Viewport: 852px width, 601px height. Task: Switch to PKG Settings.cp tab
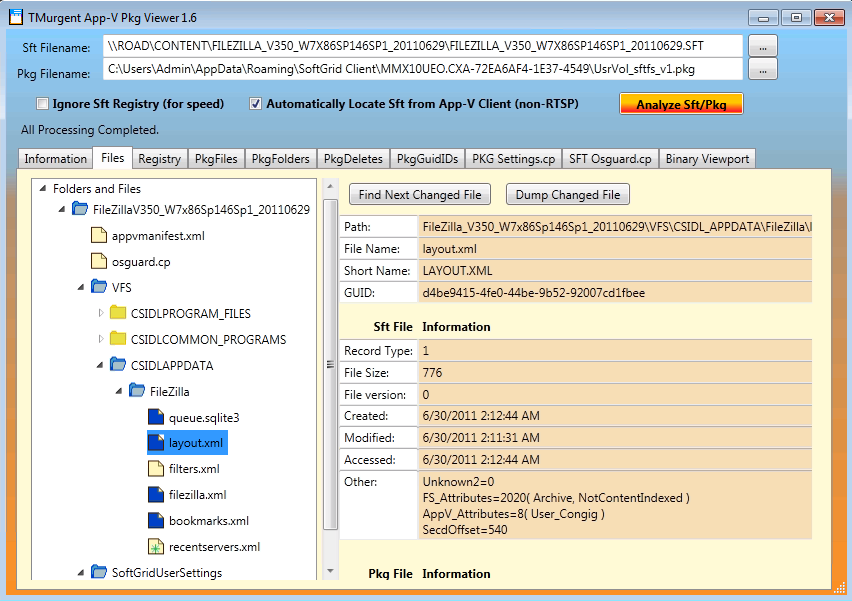click(513, 159)
